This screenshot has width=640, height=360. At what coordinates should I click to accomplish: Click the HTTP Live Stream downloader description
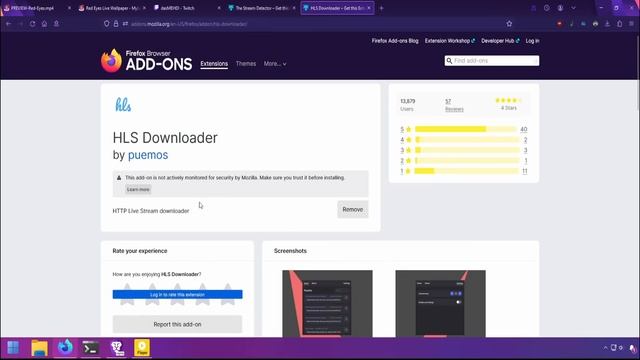point(151,211)
